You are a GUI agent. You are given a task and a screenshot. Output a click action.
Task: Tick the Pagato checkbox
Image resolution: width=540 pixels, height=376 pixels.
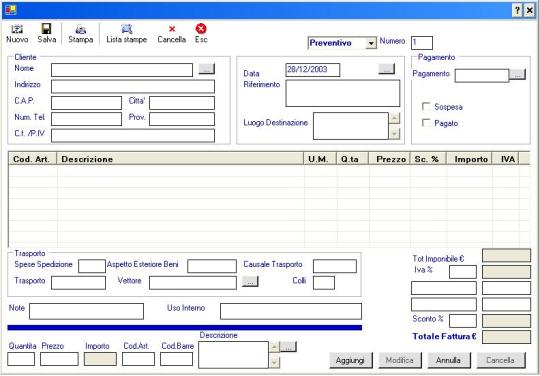[426, 123]
